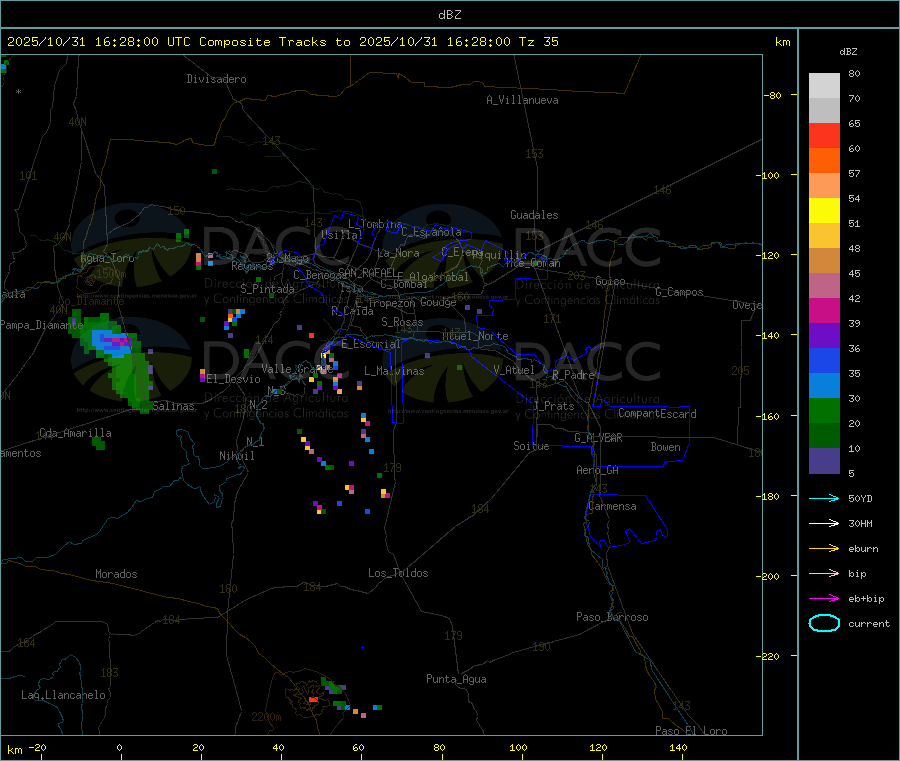Click the 'A_Villanueva' map label

point(522,100)
